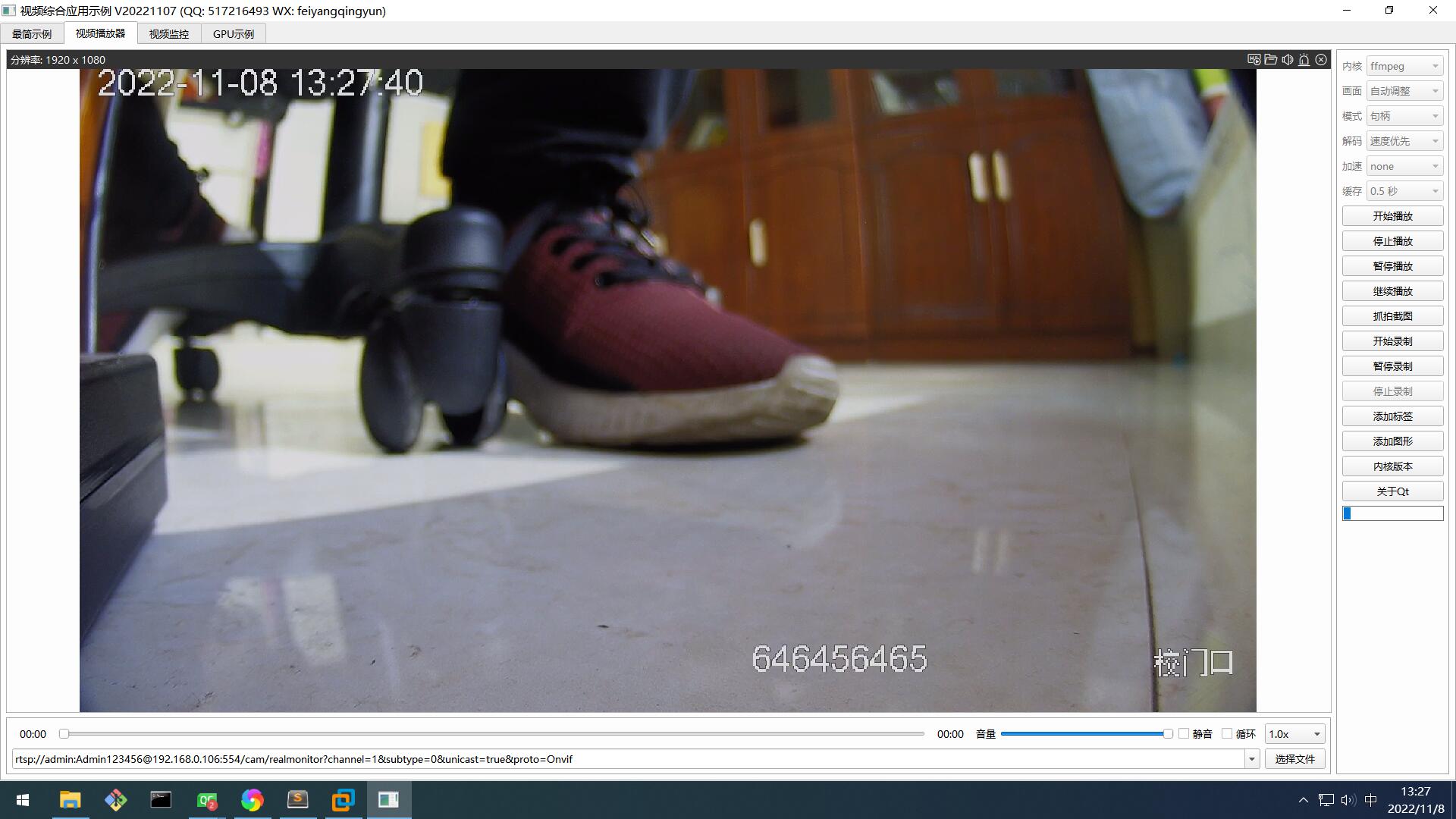Screen dimensions: 1456x819
Task: Enable the 静音 mute checkbox
Action: tap(1184, 733)
